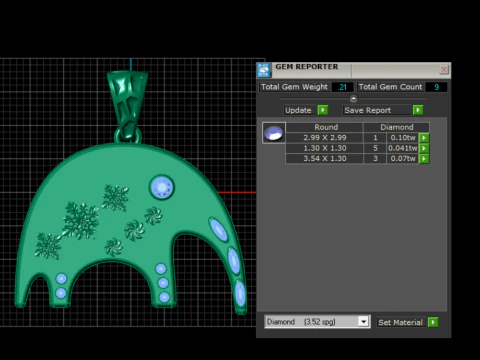Click the Diamond column header

[396, 127]
